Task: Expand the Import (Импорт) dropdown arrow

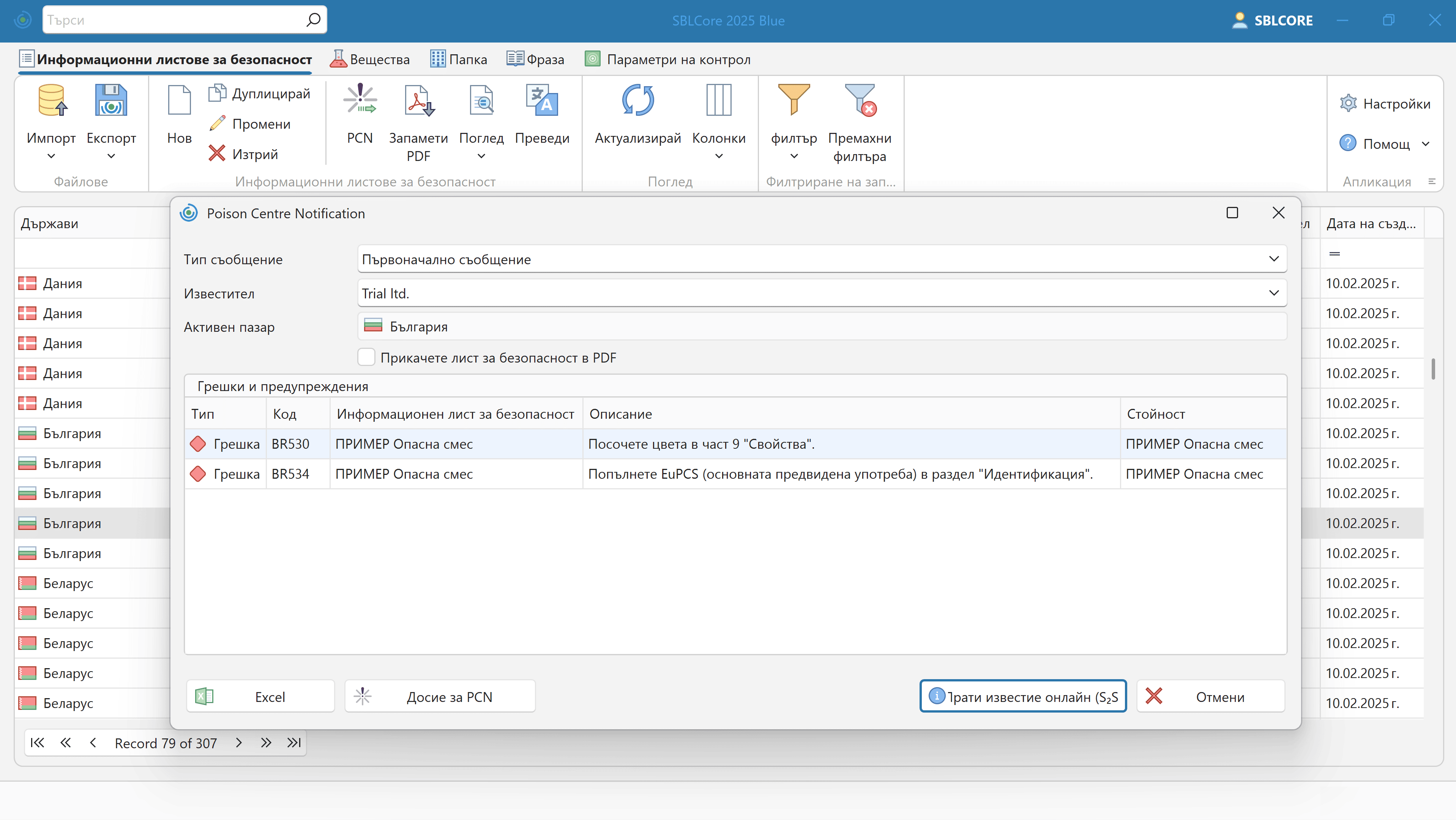Action: [51, 156]
